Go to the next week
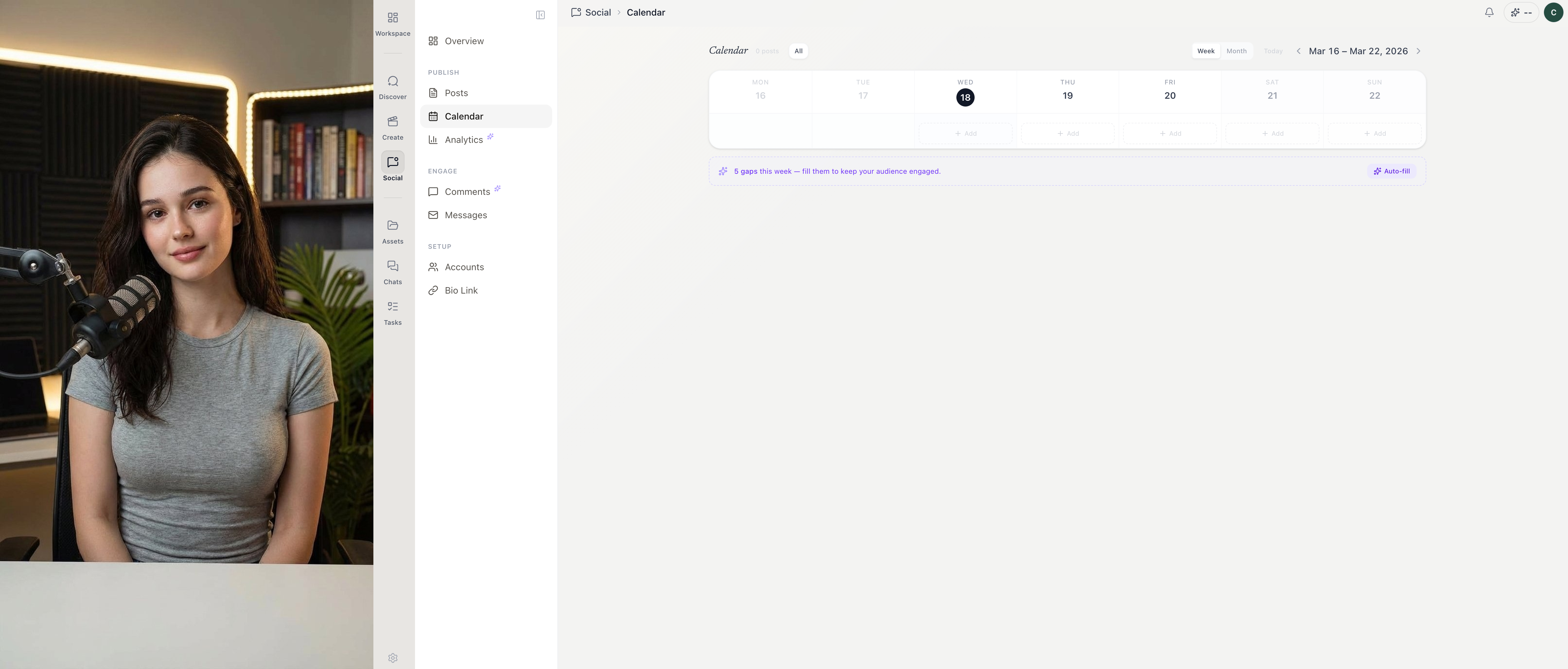1568x669 pixels. tap(1418, 51)
